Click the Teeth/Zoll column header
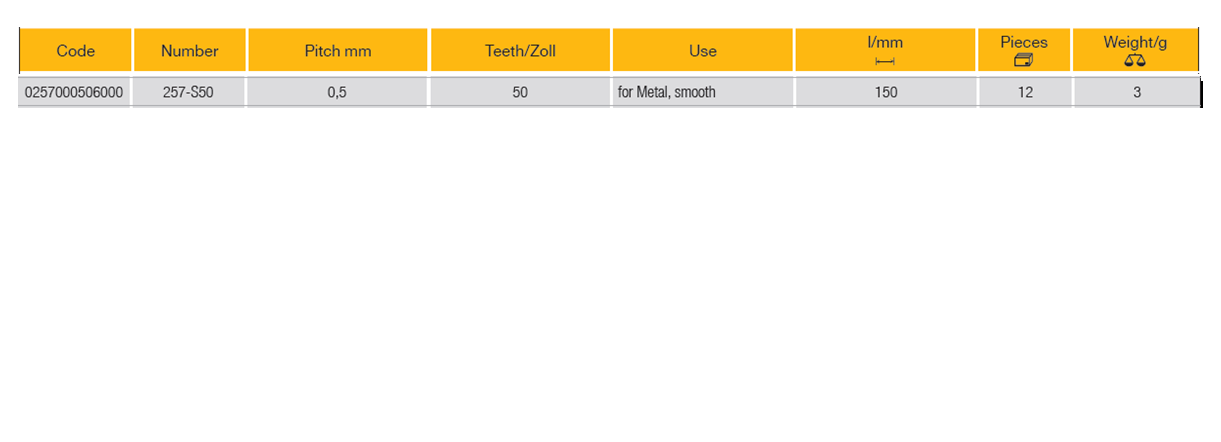This screenshot has width=1221, height=442. point(520,51)
